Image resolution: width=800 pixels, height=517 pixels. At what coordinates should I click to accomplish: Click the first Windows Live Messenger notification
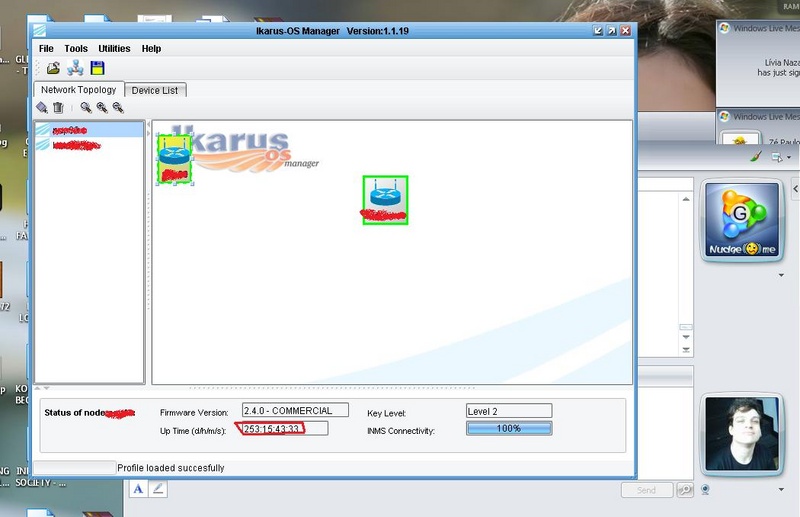[x=758, y=64]
